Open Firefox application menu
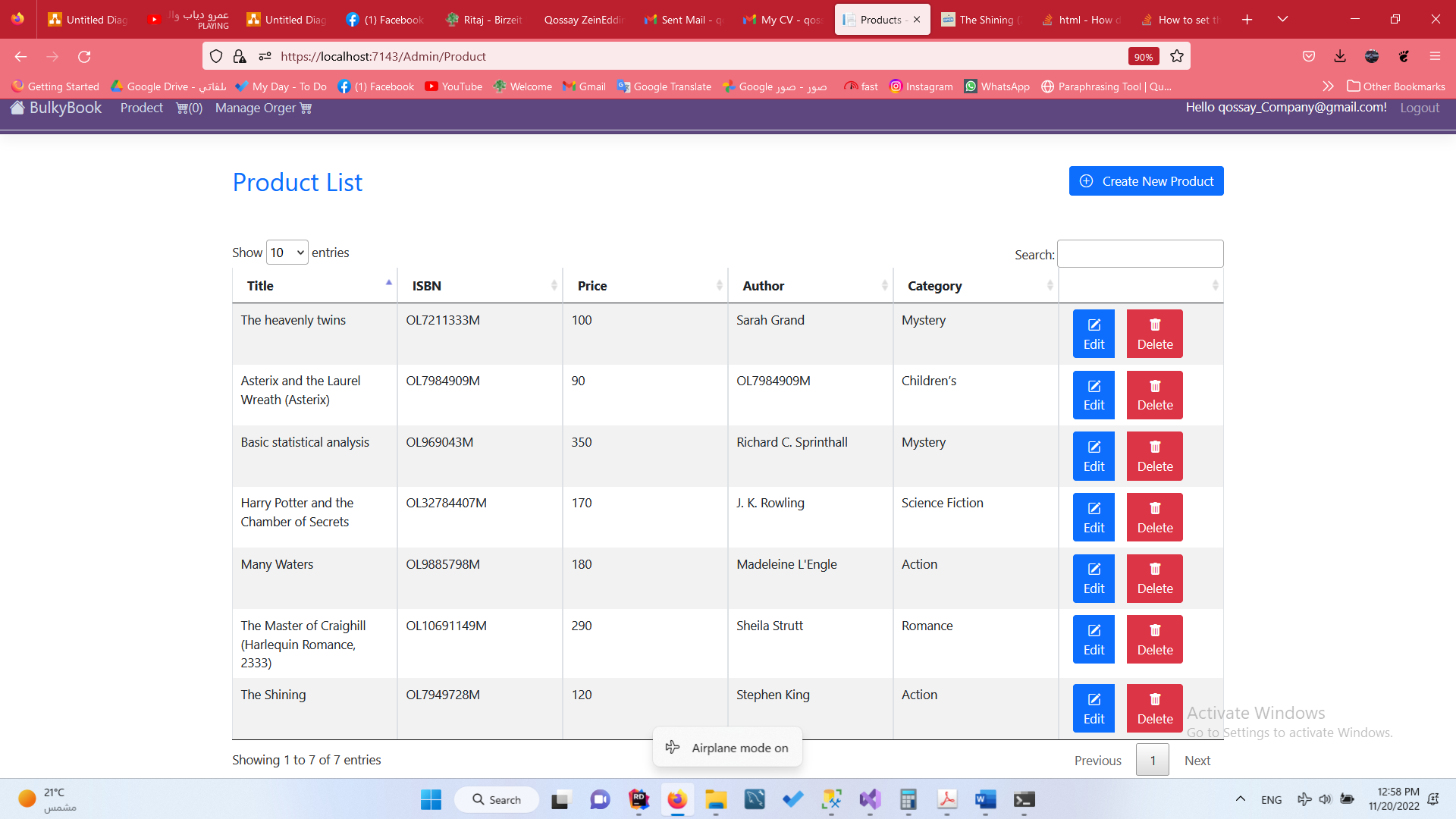This screenshot has height=819, width=1456. [1435, 56]
